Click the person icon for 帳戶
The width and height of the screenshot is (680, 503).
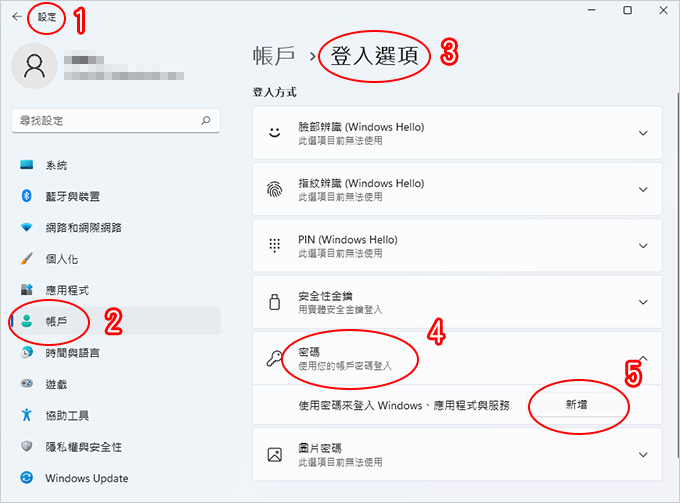point(27,321)
